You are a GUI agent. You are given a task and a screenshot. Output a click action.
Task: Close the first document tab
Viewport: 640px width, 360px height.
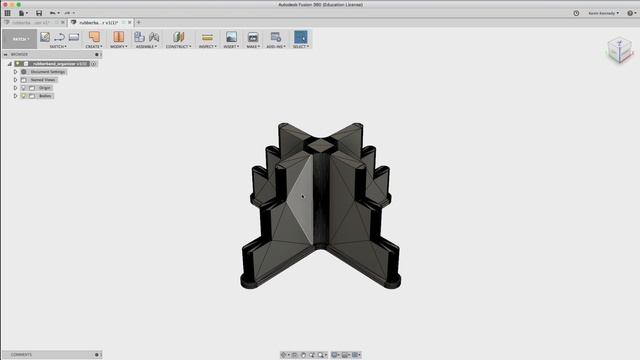[x=63, y=22]
